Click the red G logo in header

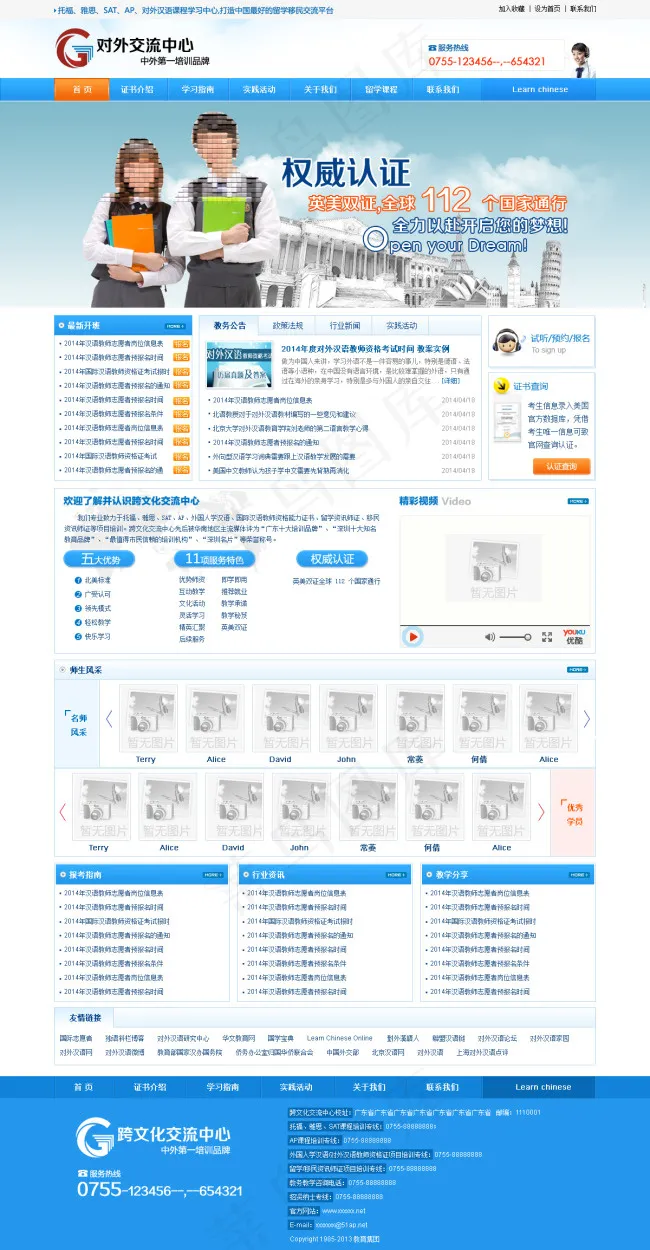[74, 49]
